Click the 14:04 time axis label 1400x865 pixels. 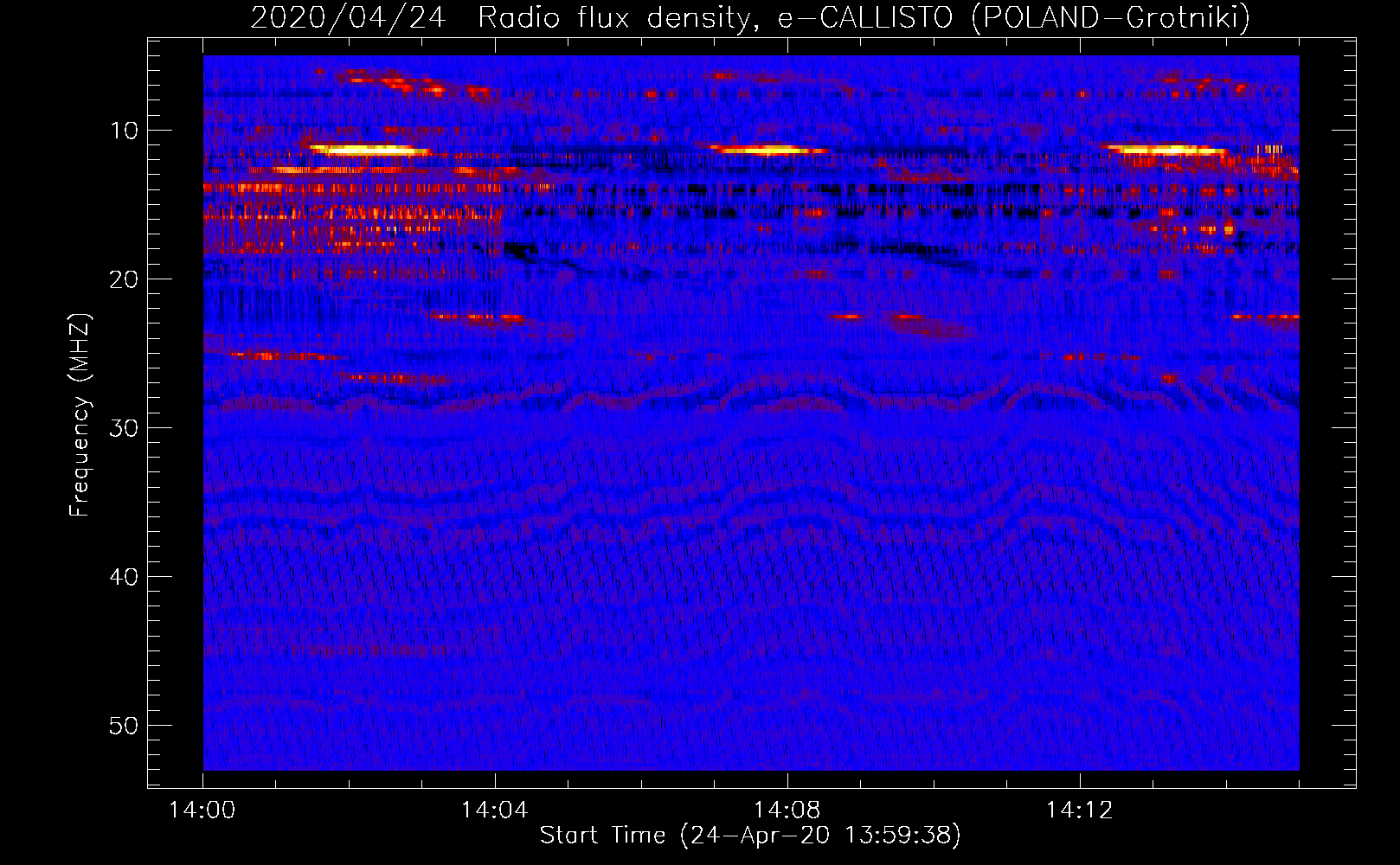click(x=495, y=811)
